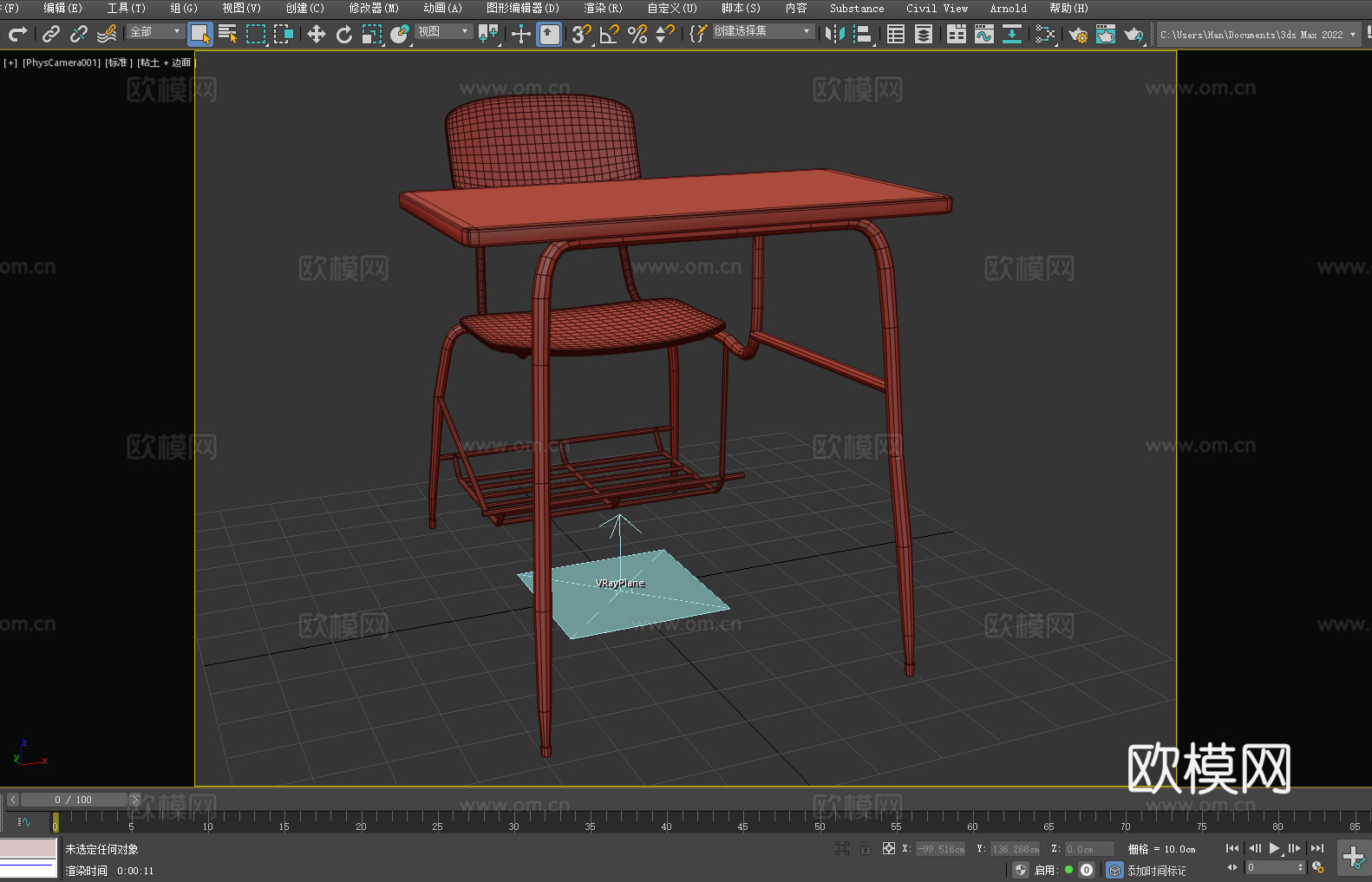Activate the Select and Scale tool
Screen dimensions: 1372x882
tap(372, 34)
